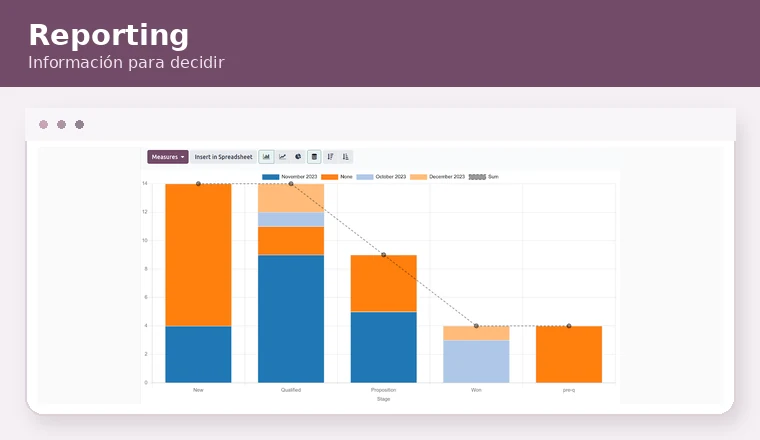Click blue segment of Qualified bar

(x=291, y=319)
